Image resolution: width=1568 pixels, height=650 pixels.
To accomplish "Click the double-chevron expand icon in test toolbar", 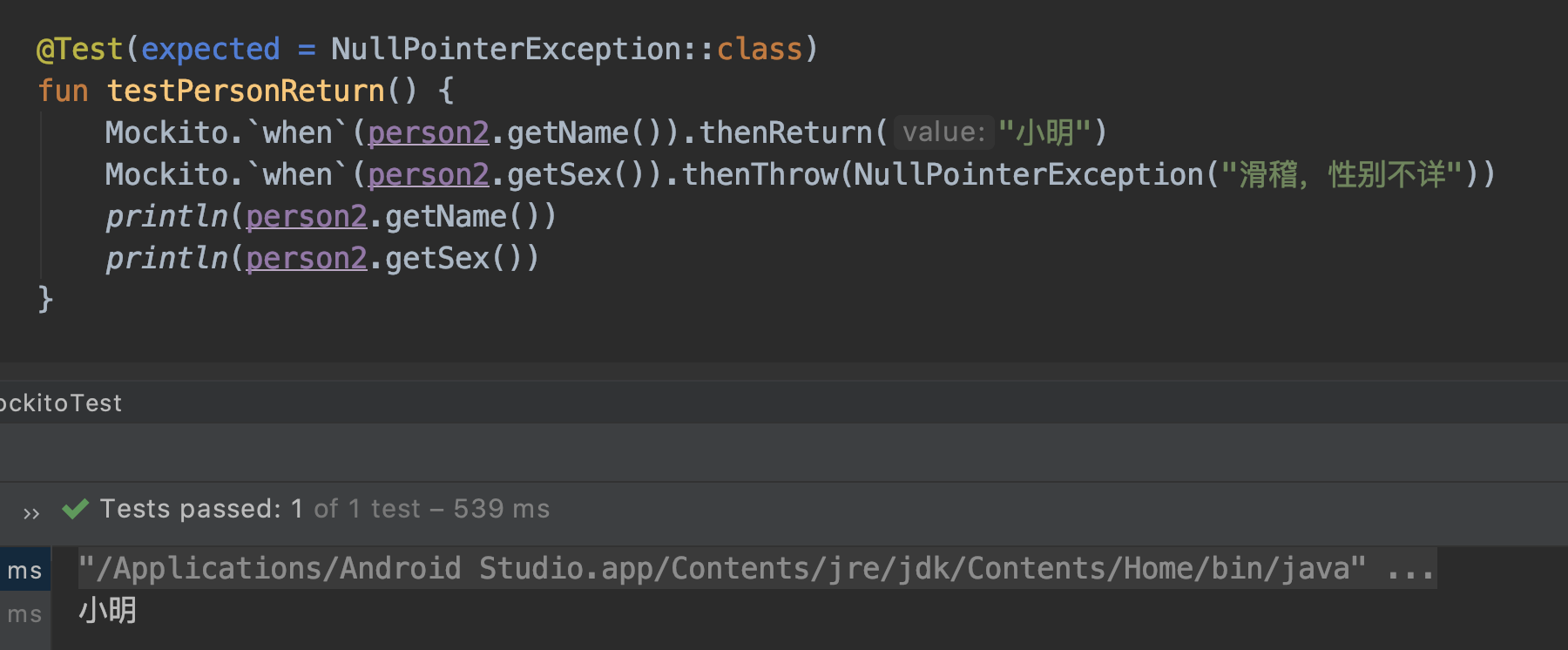I will (31, 513).
